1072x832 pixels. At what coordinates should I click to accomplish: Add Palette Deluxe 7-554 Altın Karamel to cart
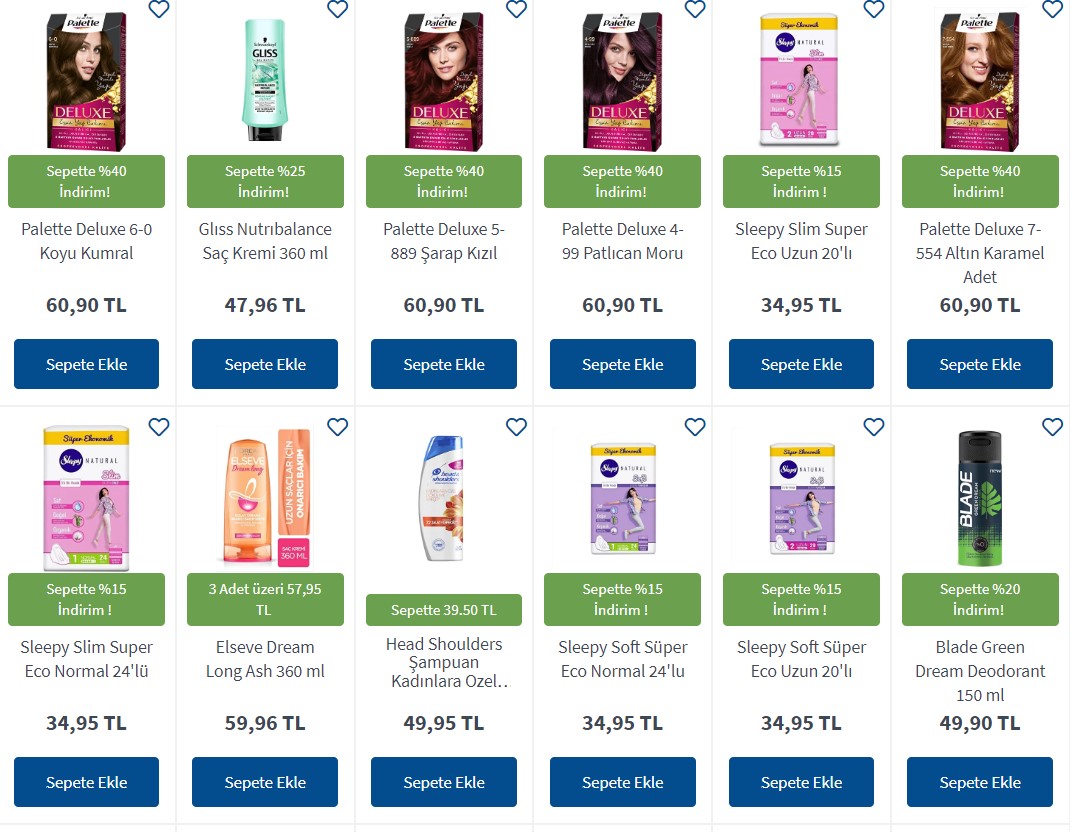tap(980, 364)
